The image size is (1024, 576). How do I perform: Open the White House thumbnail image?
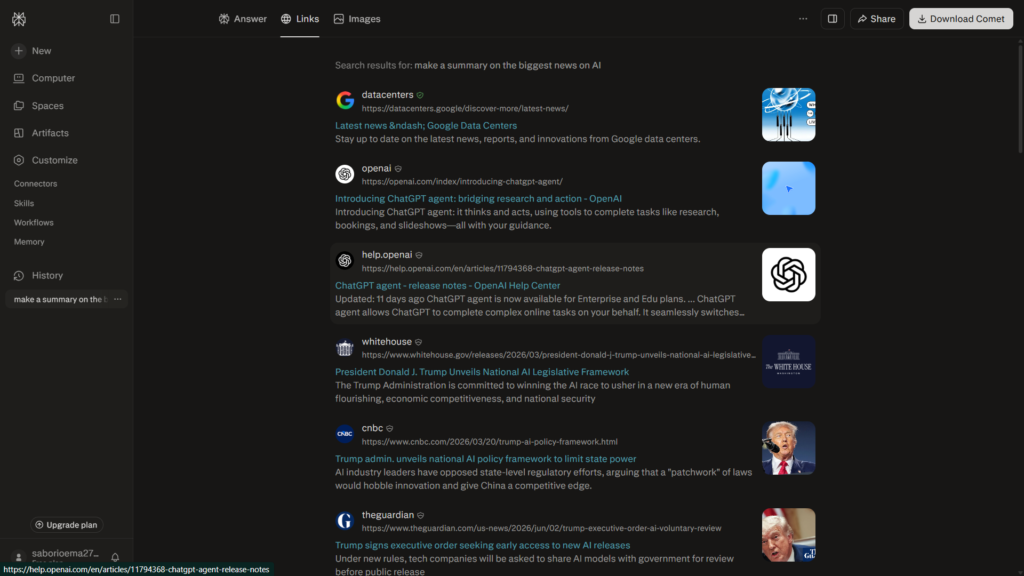tap(788, 362)
